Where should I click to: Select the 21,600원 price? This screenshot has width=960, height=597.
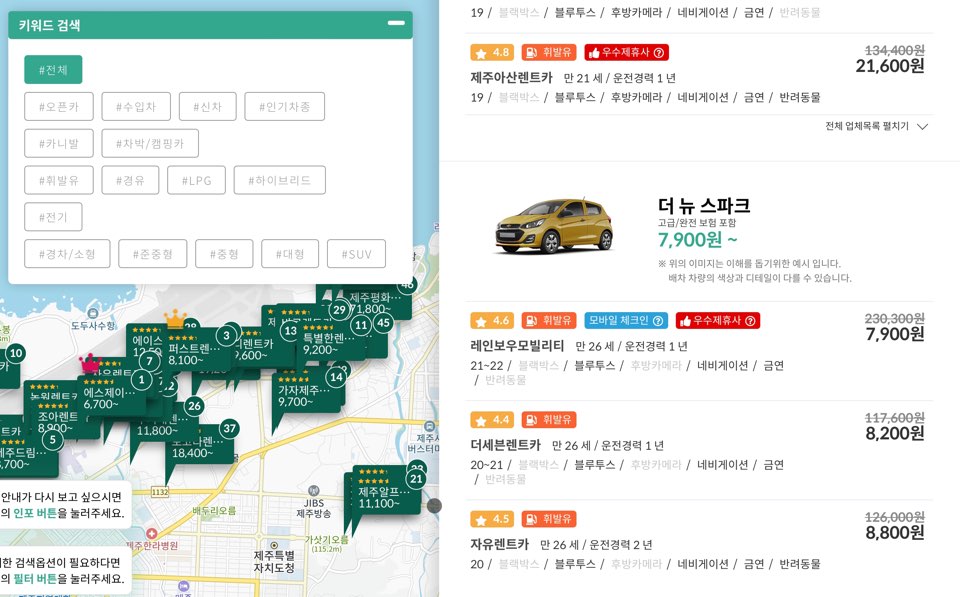pos(890,66)
